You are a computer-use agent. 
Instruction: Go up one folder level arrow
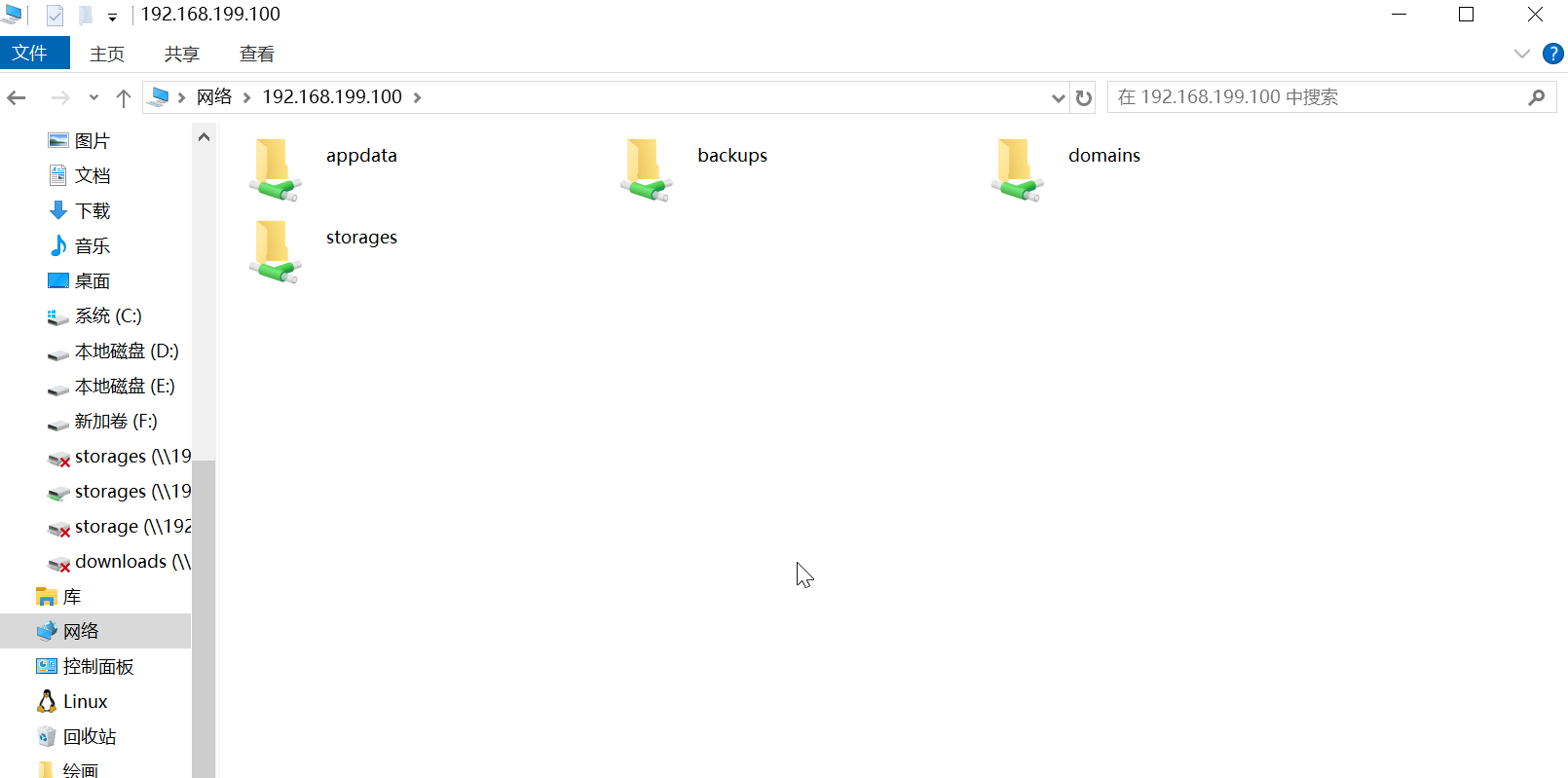coord(124,97)
